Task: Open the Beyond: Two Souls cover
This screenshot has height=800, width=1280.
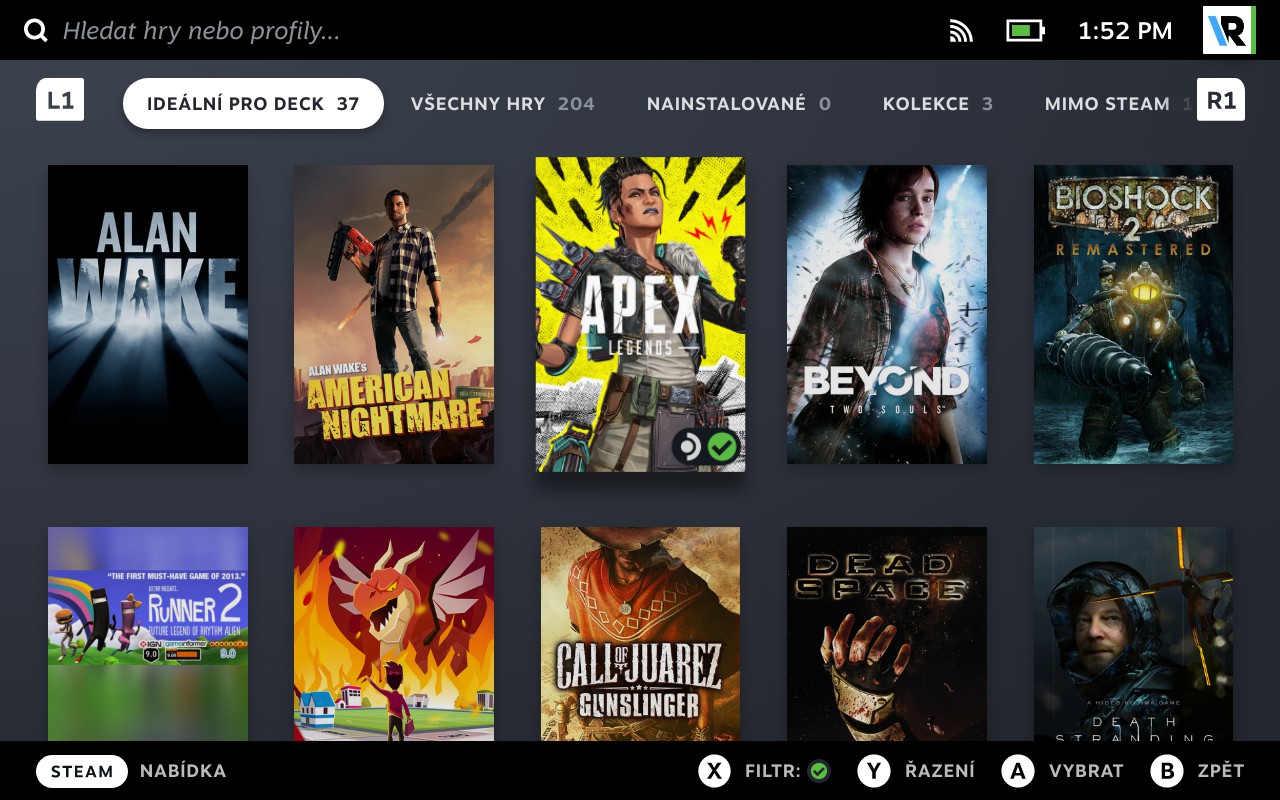Action: click(x=887, y=314)
